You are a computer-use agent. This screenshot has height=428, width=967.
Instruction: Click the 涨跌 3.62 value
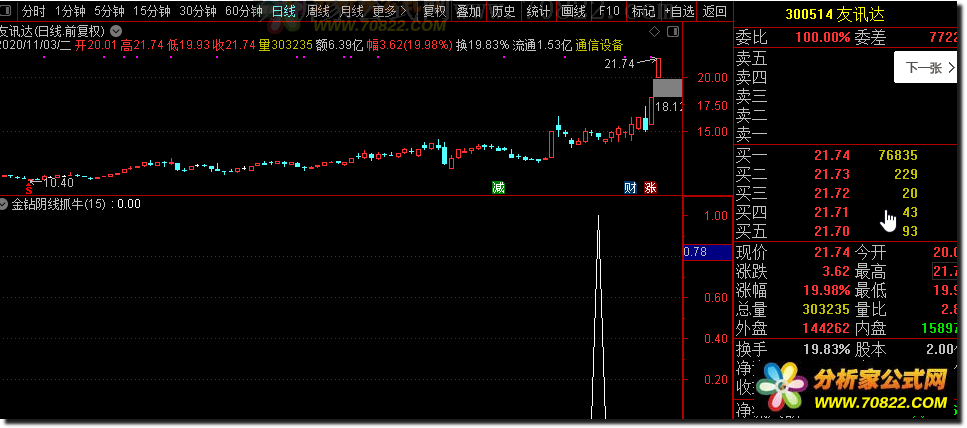click(x=836, y=271)
